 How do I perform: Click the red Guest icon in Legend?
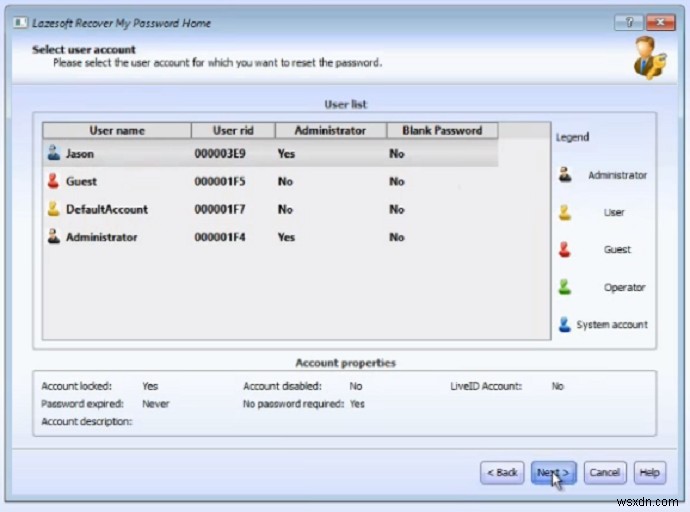pos(565,249)
